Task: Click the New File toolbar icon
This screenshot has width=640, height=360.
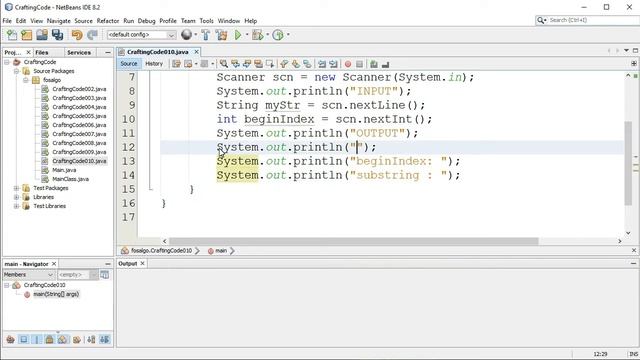Action: click(x=12, y=35)
